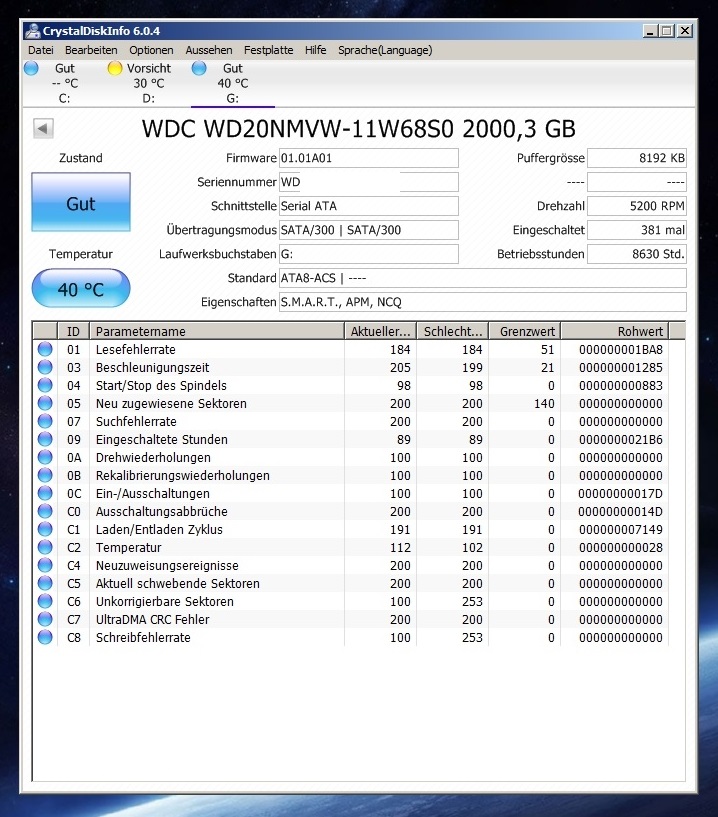718x817 pixels.
Task: Click the blue Gut health status button
Action: pos(81,202)
